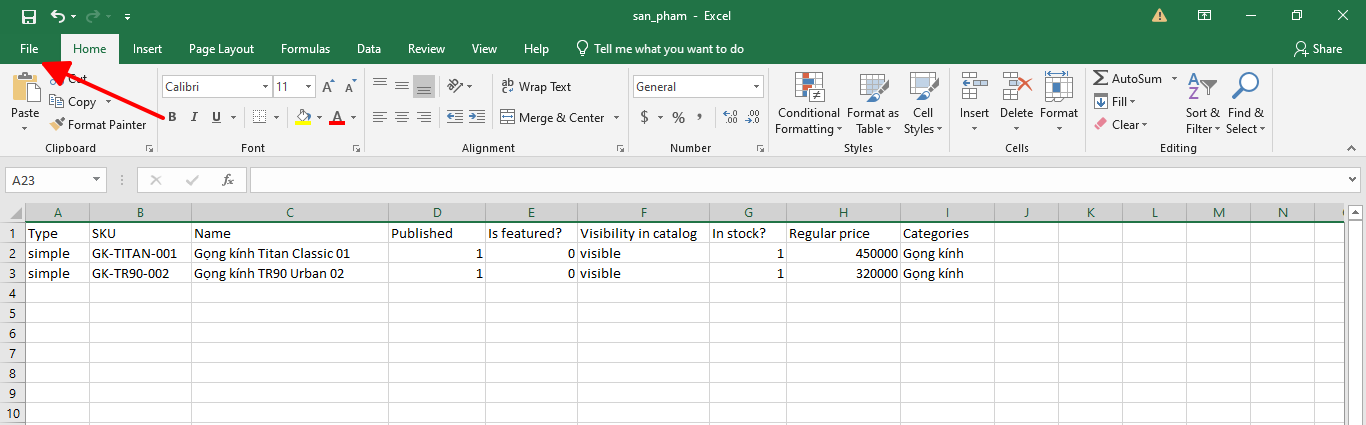Viewport: 1366px width, 425px height.
Task: Click the Save icon in quick access toolbar
Action: click(x=29, y=16)
